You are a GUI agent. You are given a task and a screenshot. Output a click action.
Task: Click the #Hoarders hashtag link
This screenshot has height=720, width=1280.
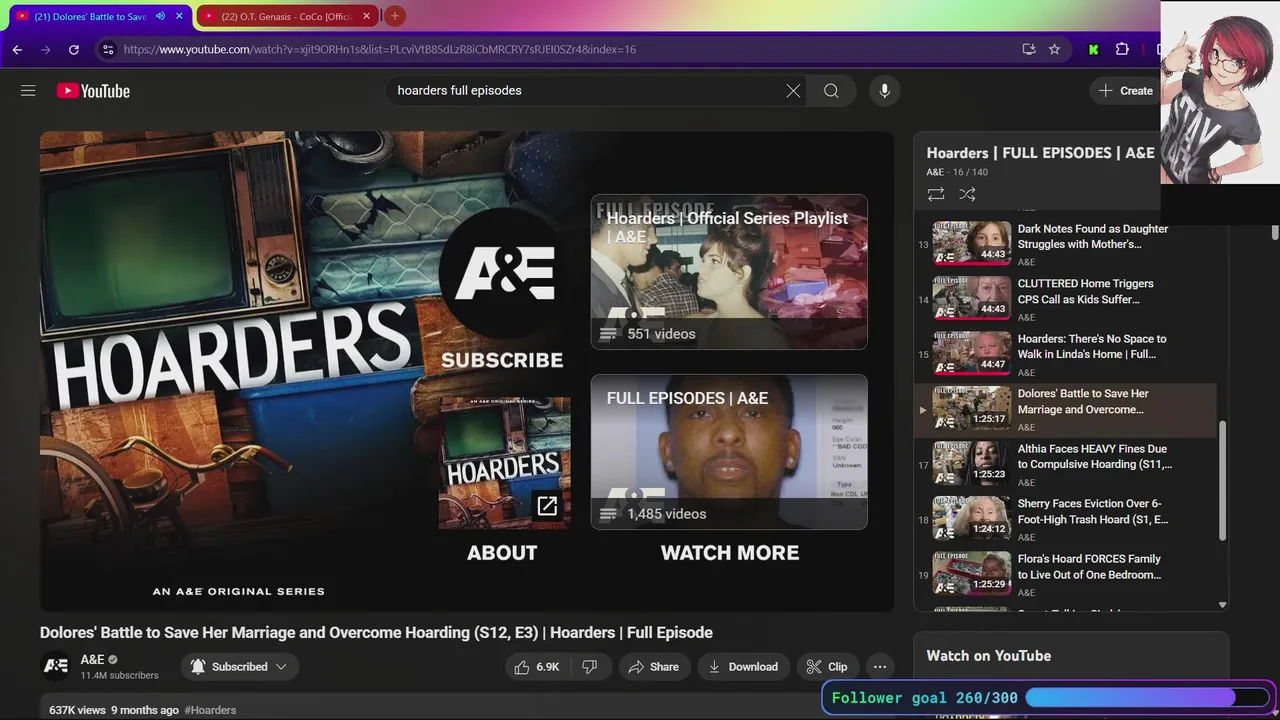[x=210, y=710]
